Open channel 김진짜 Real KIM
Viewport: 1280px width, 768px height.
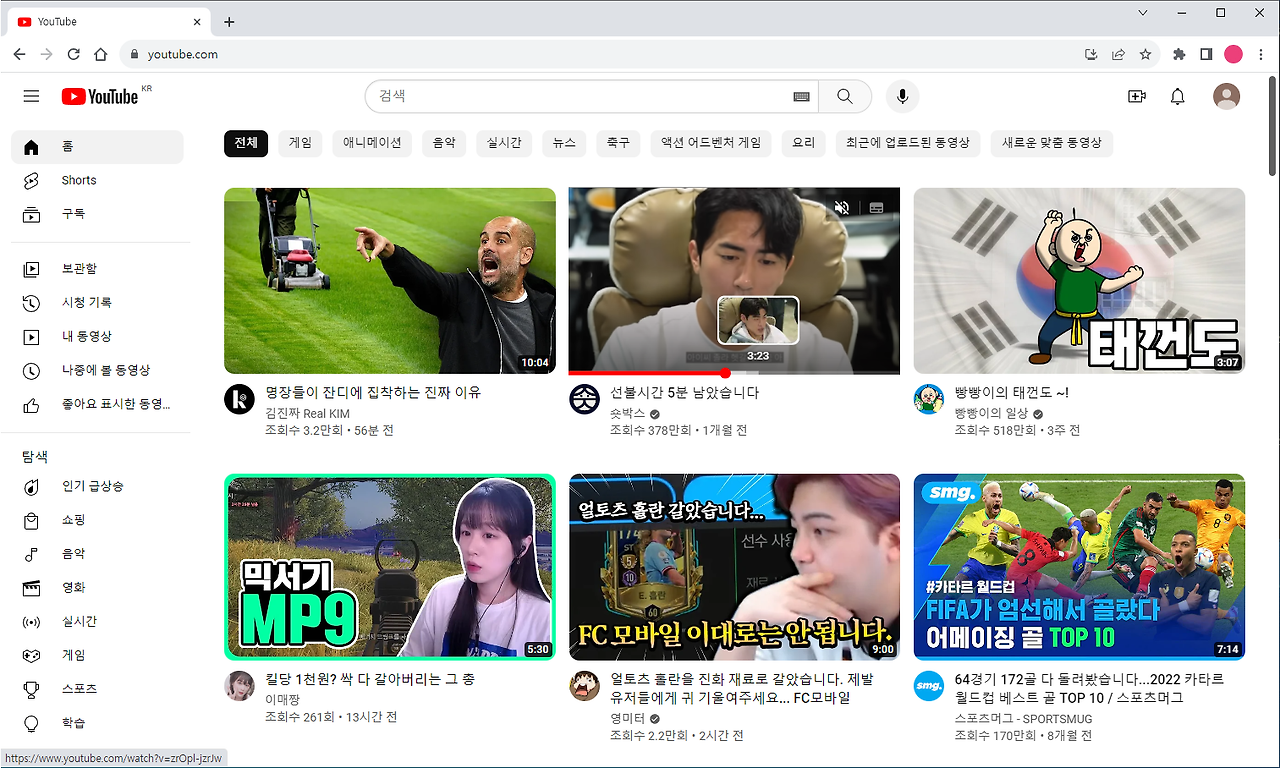307,413
